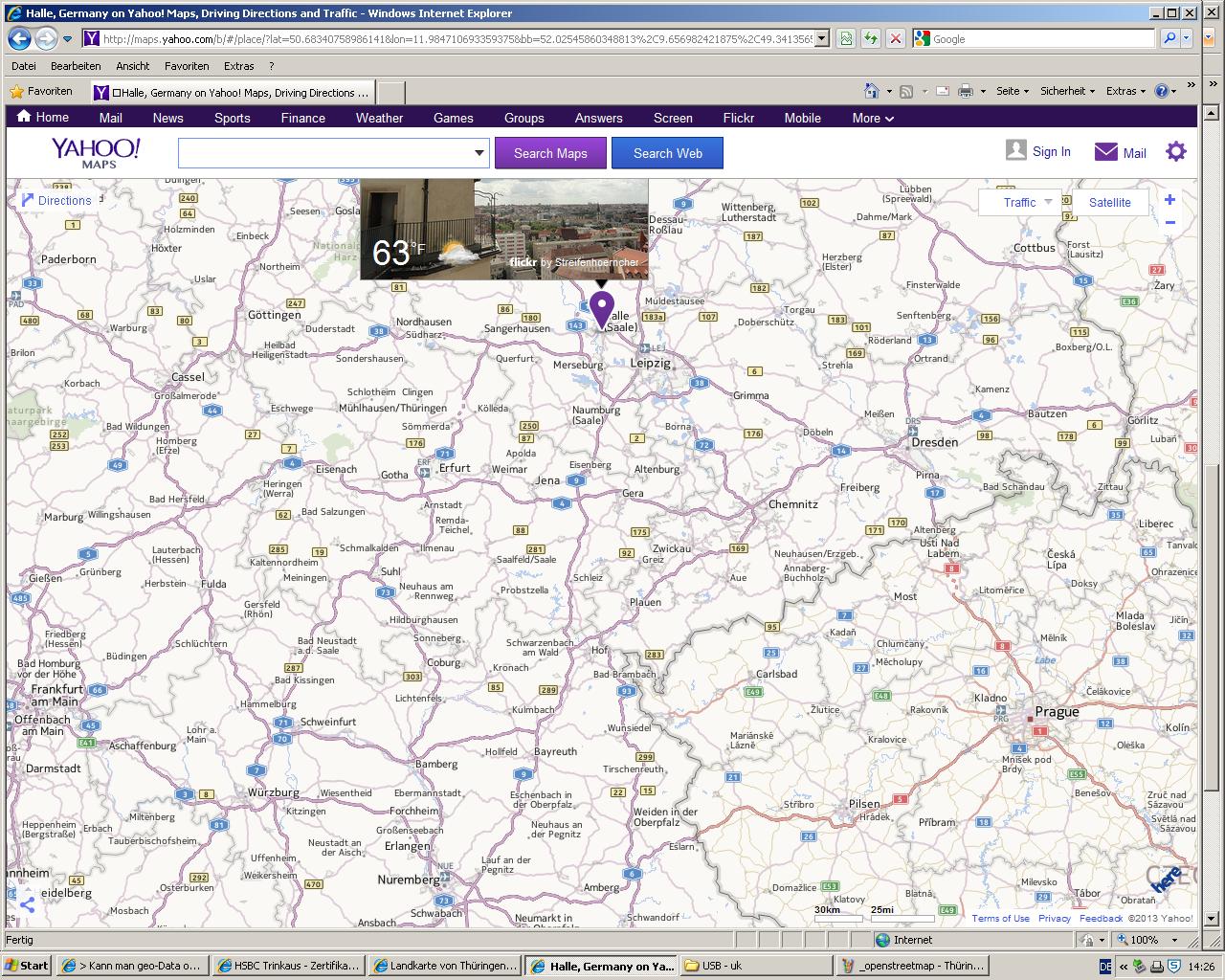This screenshot has height=980, width=1225.
Task: Open the USB - uk taskbar folder
Action: coord(755,966)
